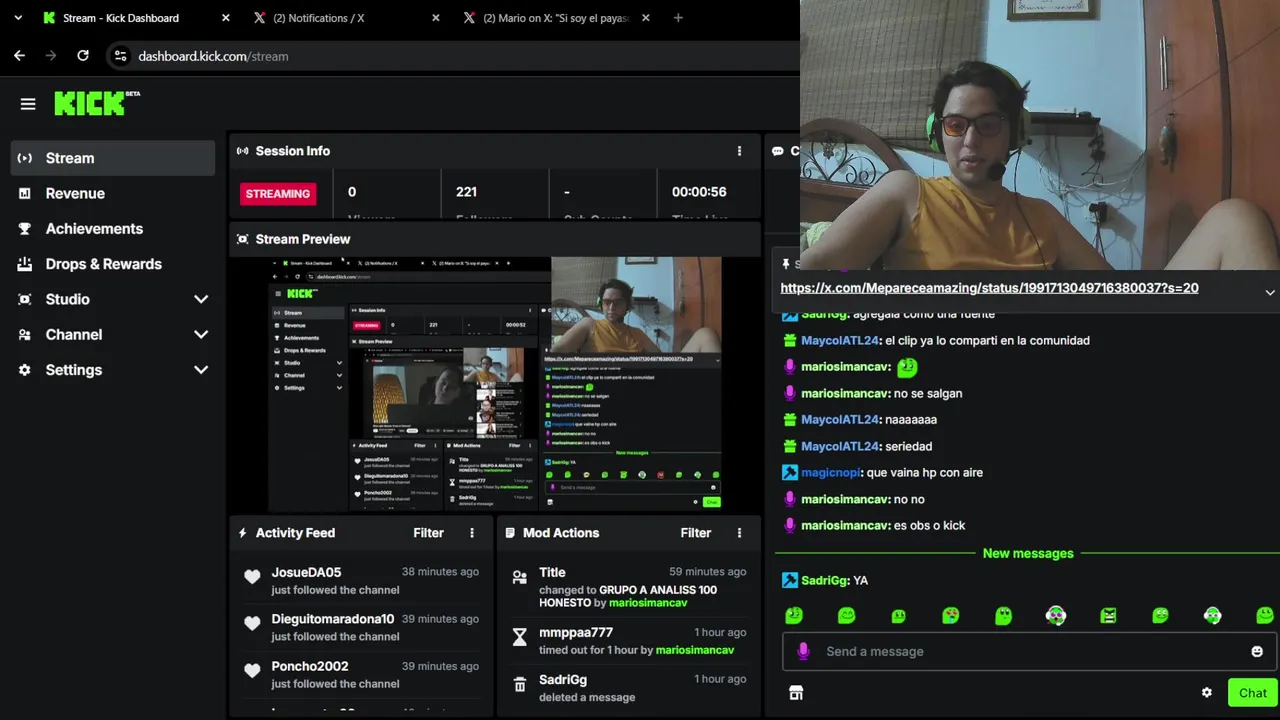Open JosueDA05 in Activity Feed

point(306,572)
